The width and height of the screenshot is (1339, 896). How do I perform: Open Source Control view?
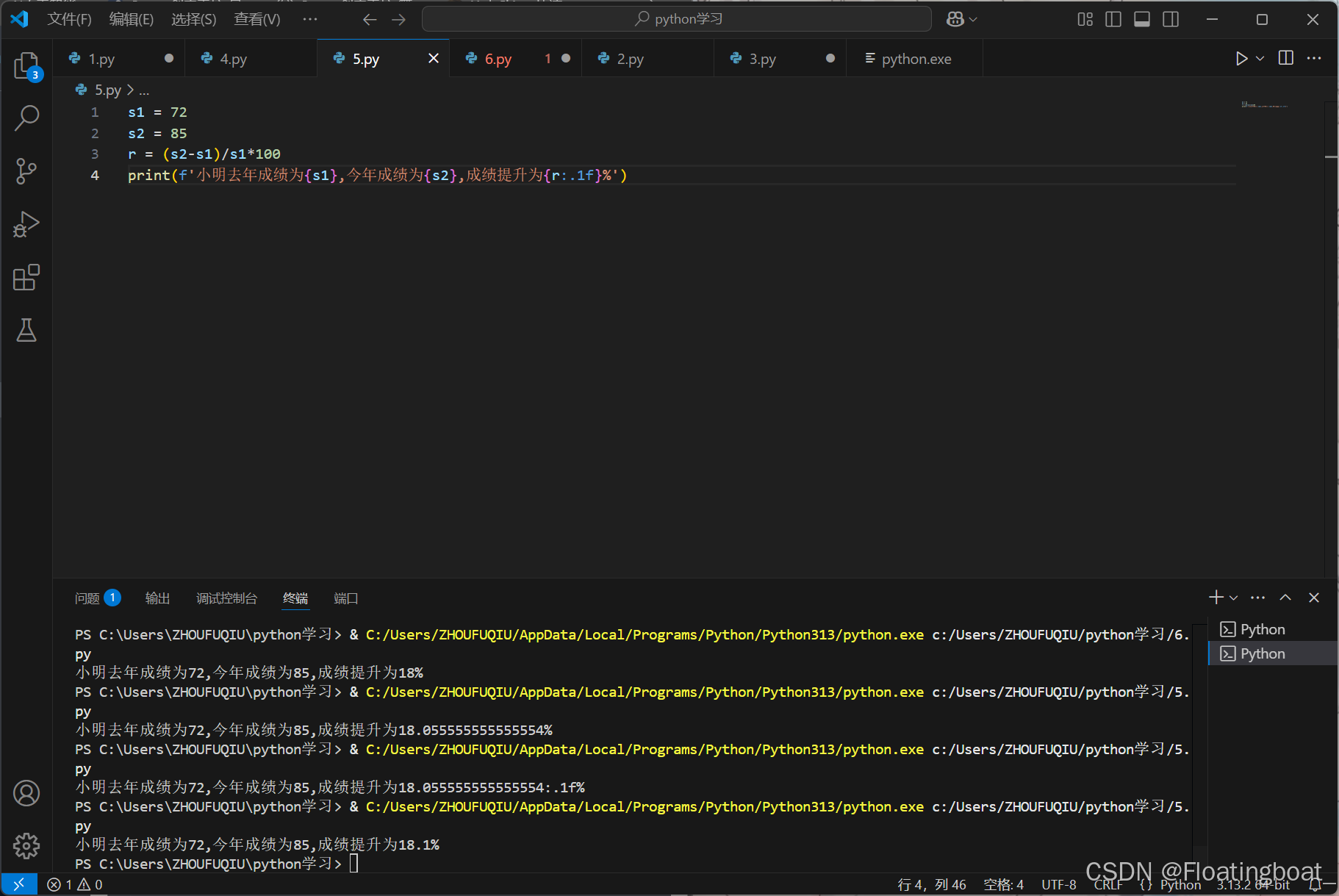point(26,171)
